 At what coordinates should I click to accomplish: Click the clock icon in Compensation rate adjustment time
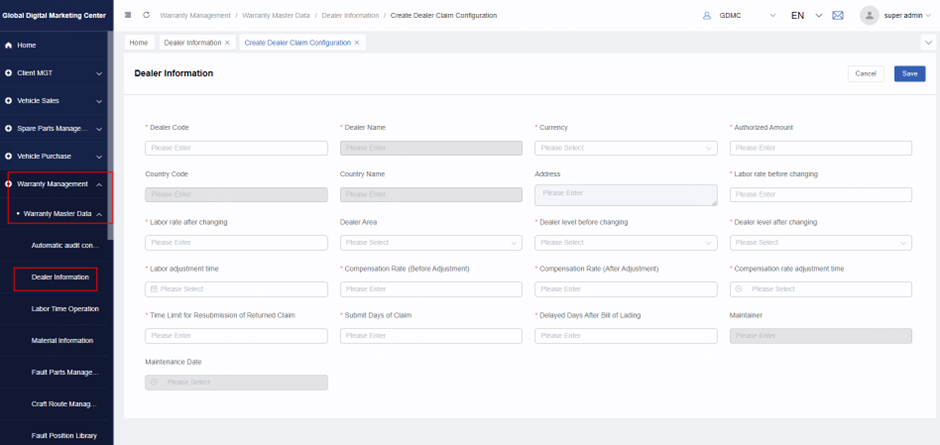coord(739,289)
